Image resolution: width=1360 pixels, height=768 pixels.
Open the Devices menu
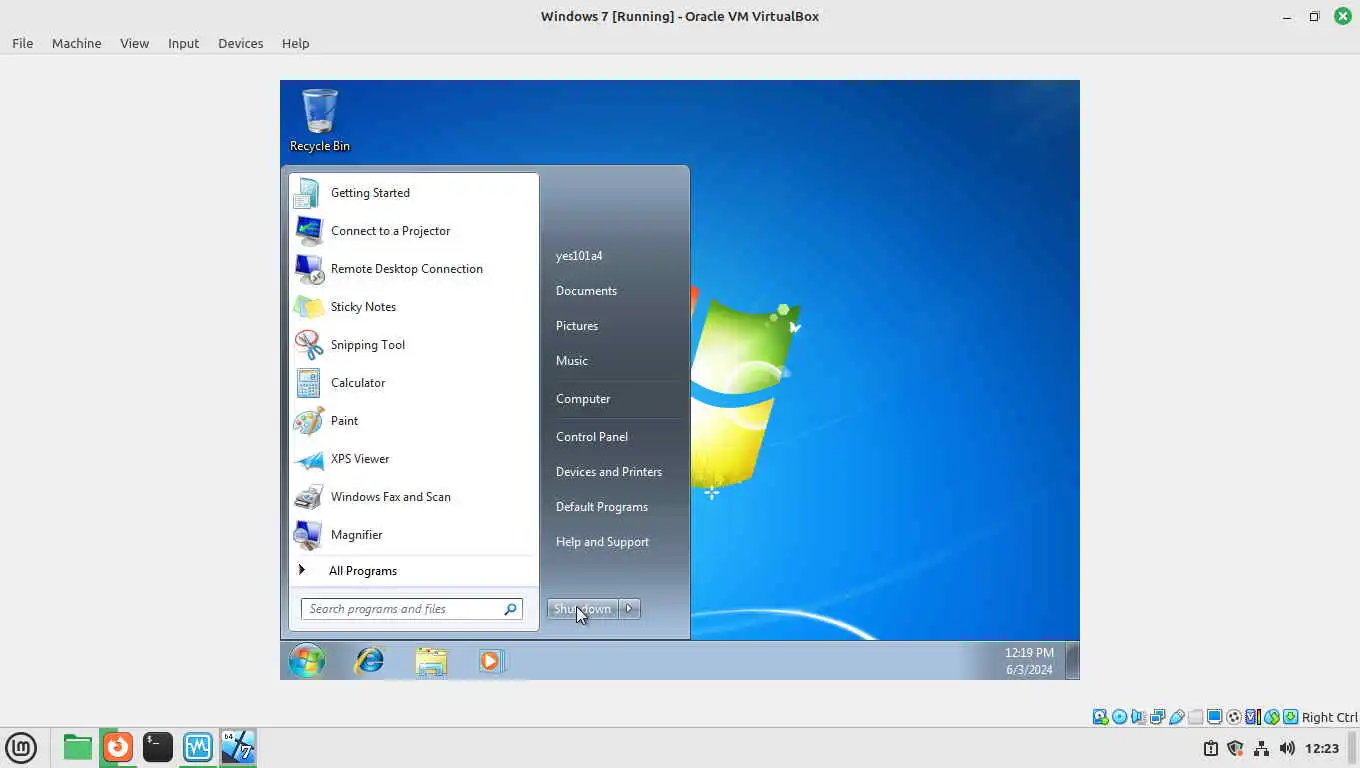click(x=241, y=43)
